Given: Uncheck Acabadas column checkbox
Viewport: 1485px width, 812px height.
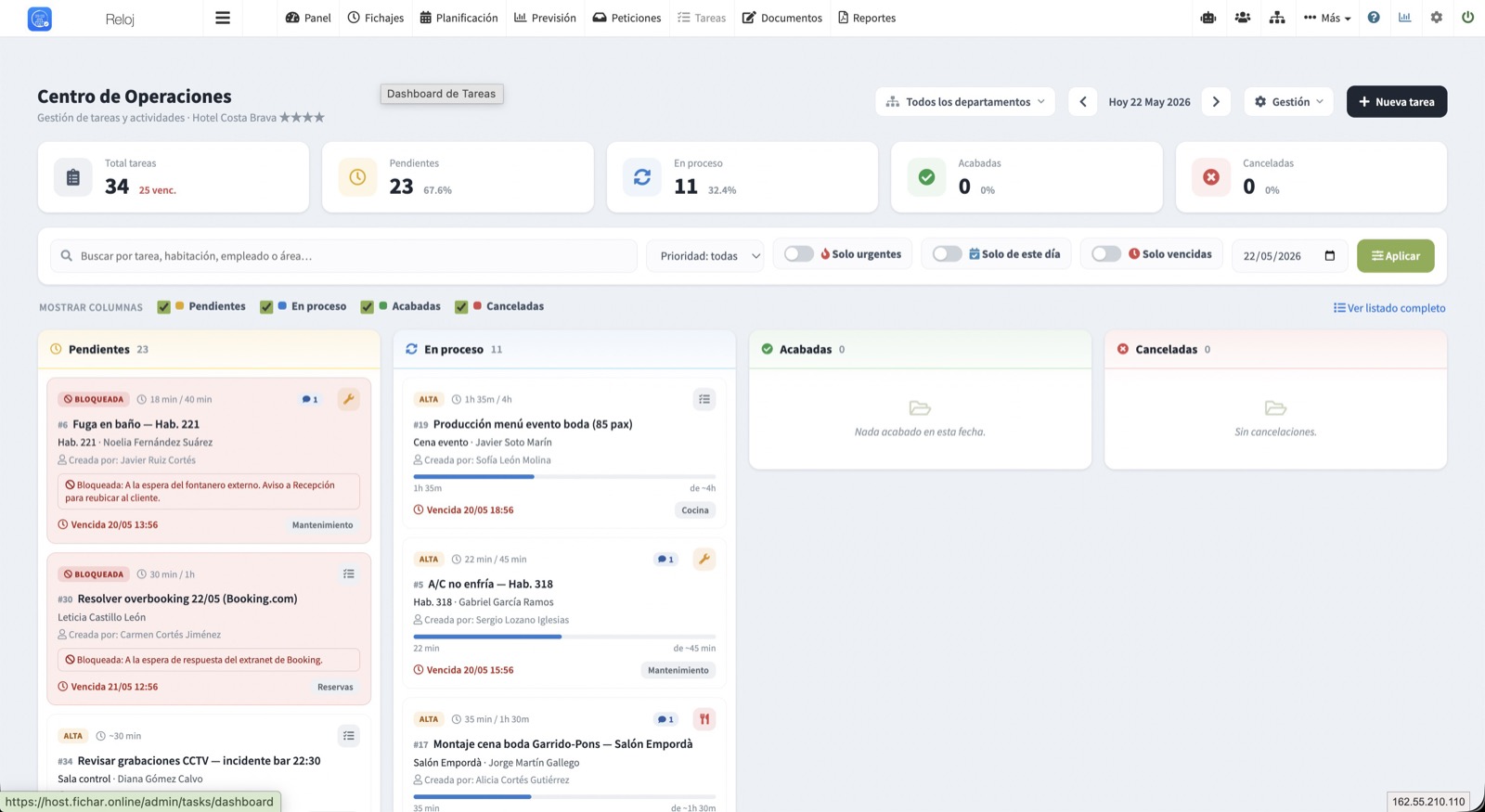Looking at the screenshot, I should point(368,307).
